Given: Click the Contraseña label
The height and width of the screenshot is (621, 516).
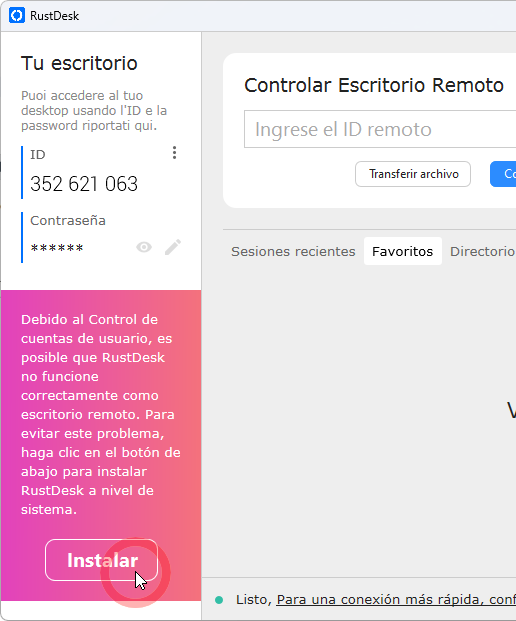Looking at the screenshot, I should (x=68, y=221).
